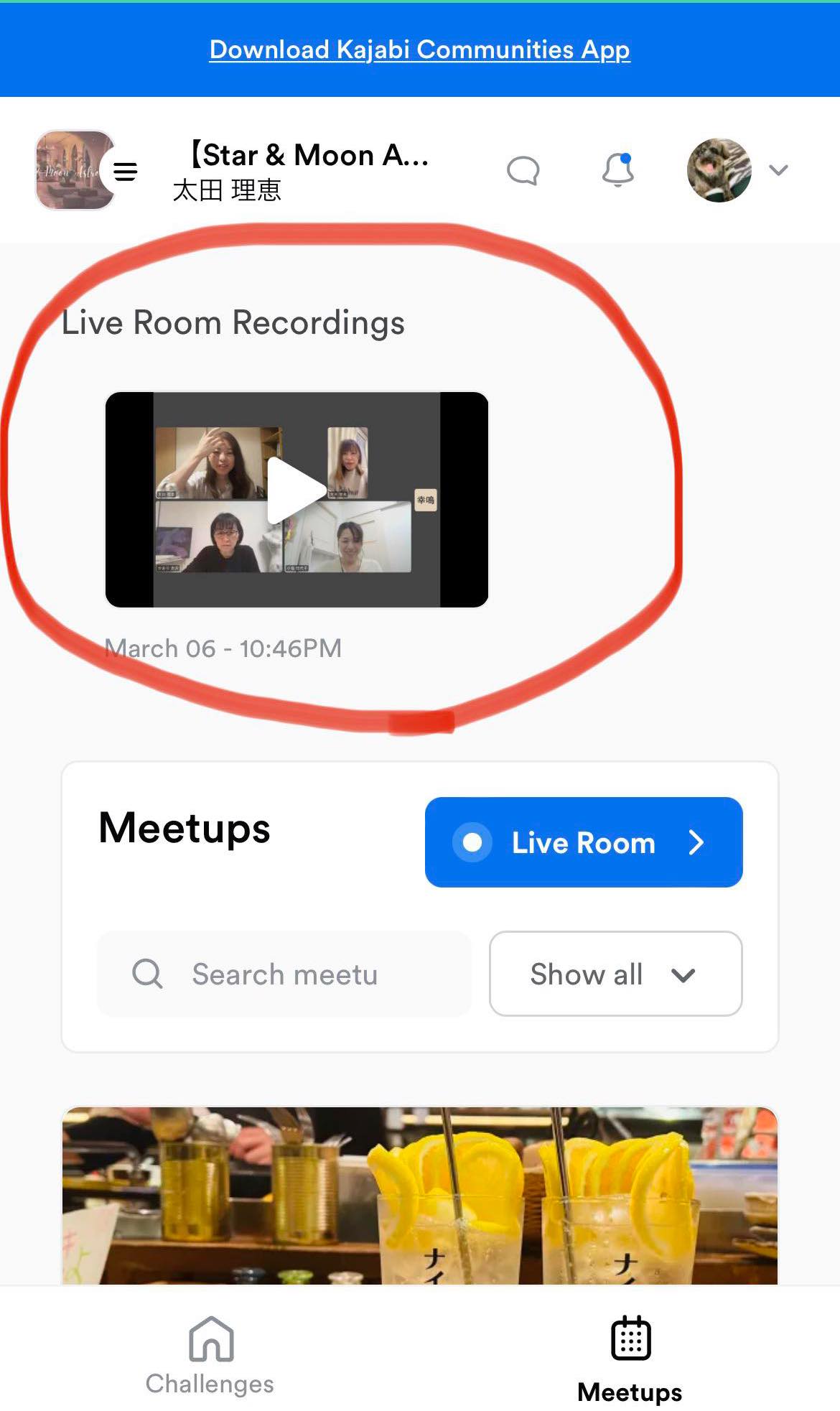Tap the profile avatar photo
Viewport: 840px width, 1411px height.
click(719, 170)
